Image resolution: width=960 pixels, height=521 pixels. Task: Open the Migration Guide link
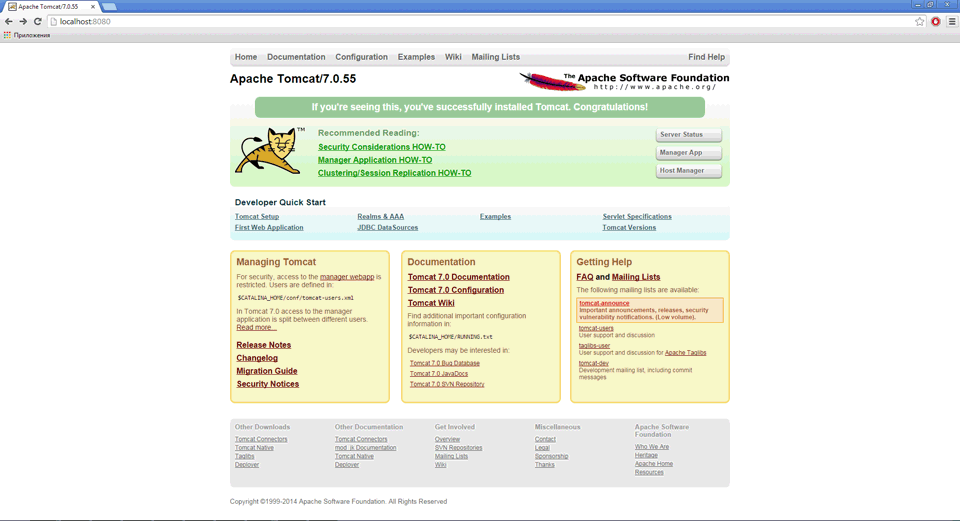[x=267, y=371]
